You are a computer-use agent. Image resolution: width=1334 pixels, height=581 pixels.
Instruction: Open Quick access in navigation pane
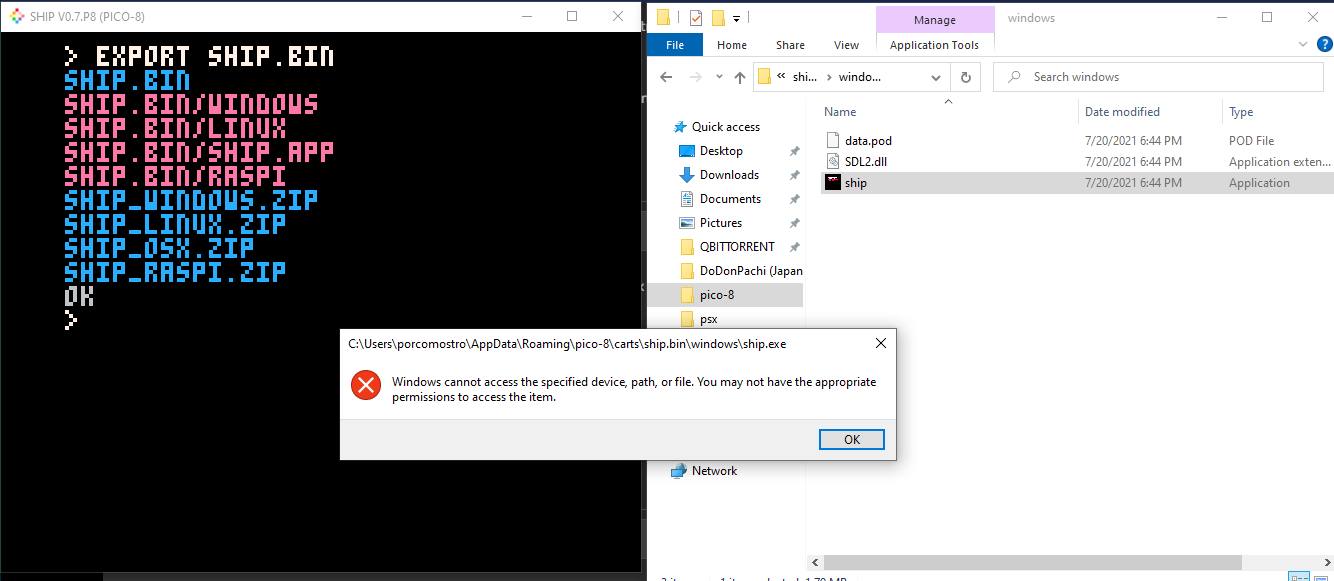[726, 127]
